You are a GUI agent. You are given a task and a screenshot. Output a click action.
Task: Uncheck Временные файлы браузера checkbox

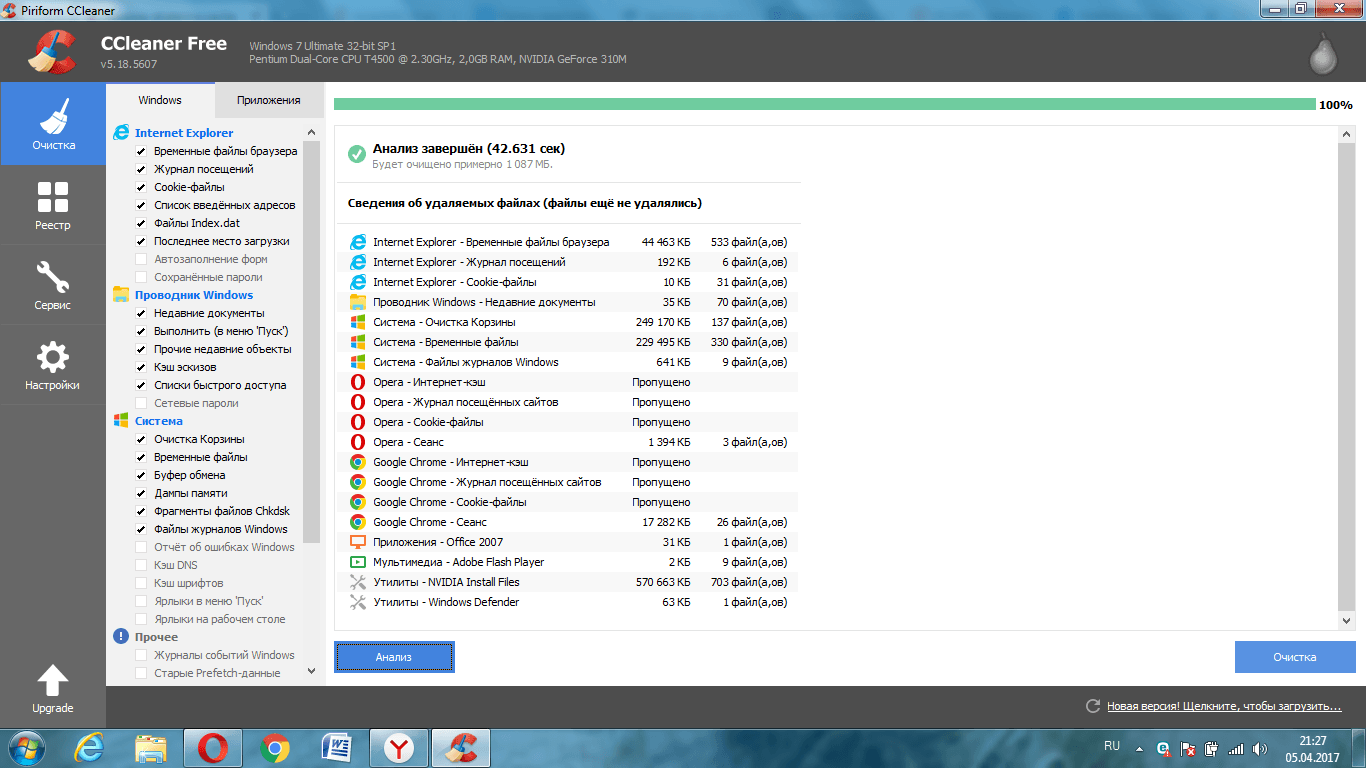[x=142, y=151]
